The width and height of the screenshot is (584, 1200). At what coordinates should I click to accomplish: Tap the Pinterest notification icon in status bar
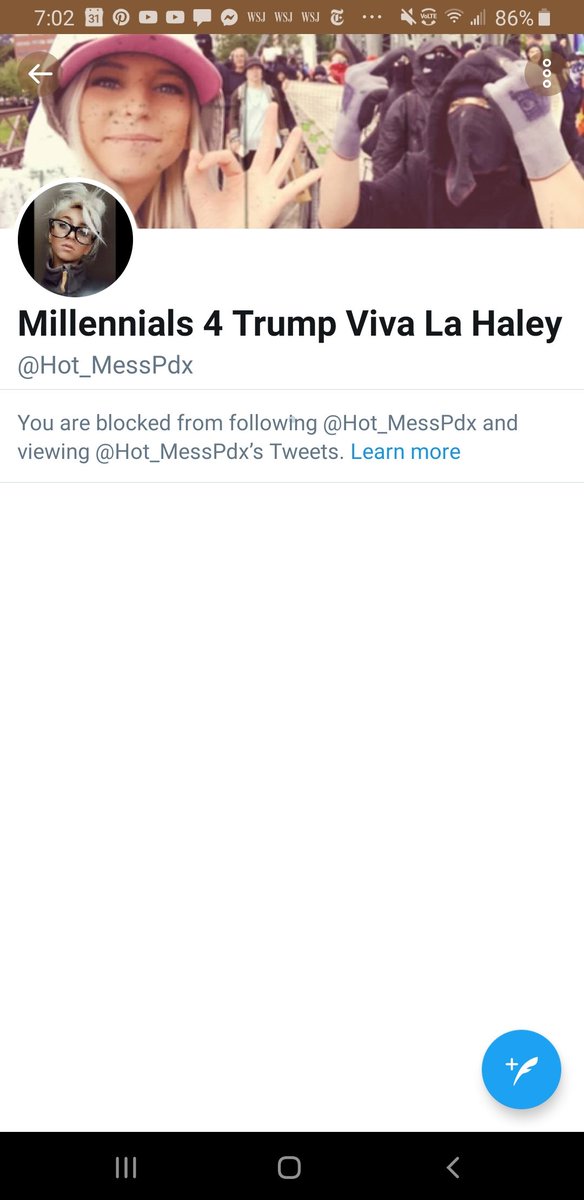tap(122, 17)
